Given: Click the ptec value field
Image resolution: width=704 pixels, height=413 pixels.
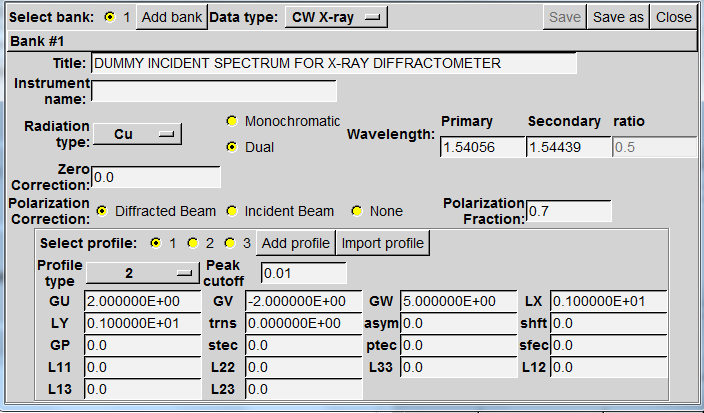Looking at the screenshot, I should (x=458, y=345).
